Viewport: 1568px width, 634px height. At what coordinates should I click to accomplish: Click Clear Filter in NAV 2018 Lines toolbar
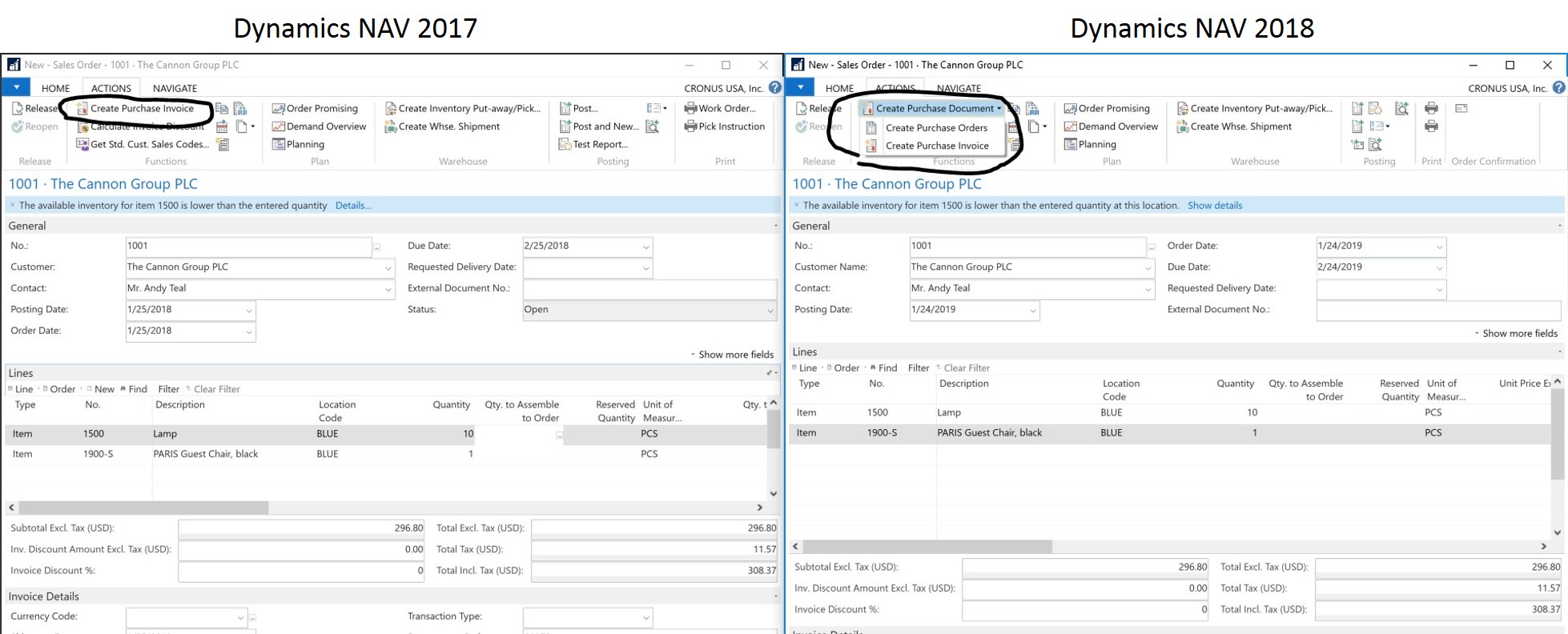point(963,368)
